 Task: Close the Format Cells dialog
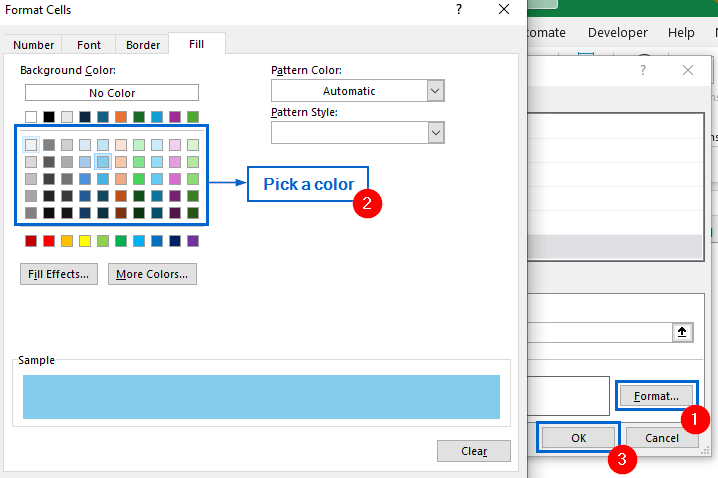504,10
